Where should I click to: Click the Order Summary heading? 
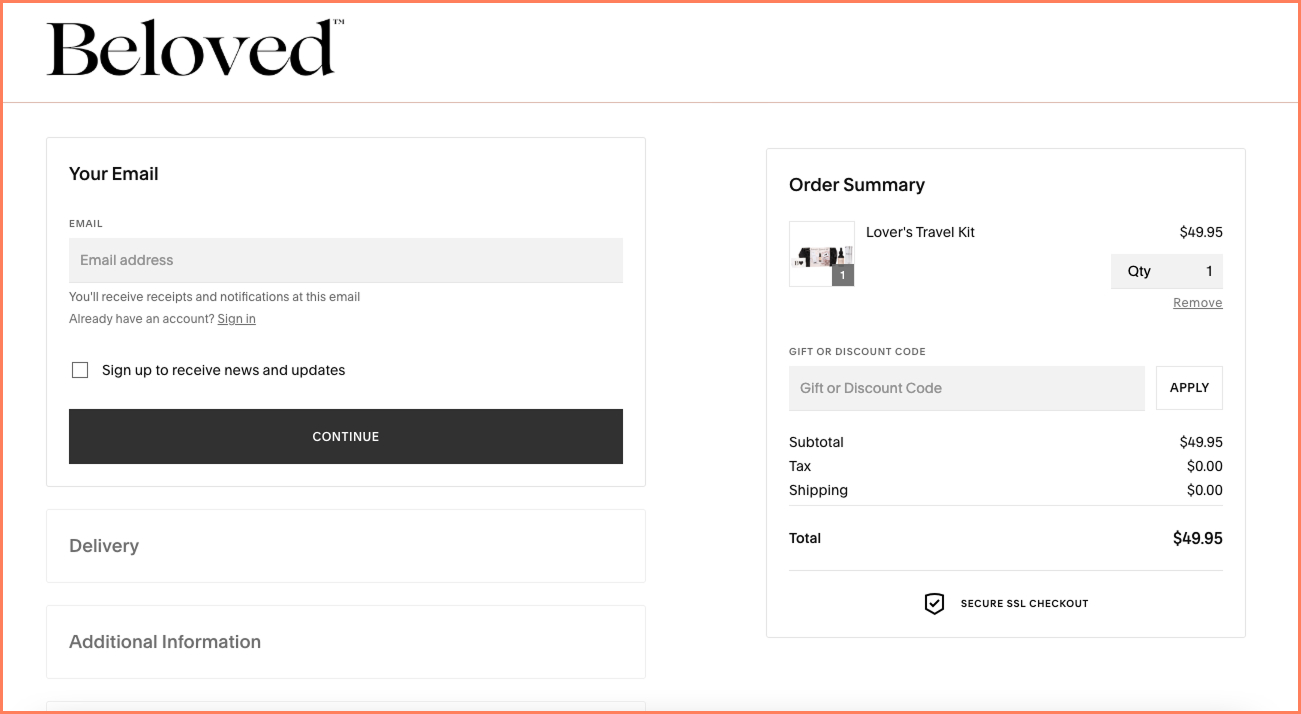click(856, 184)
